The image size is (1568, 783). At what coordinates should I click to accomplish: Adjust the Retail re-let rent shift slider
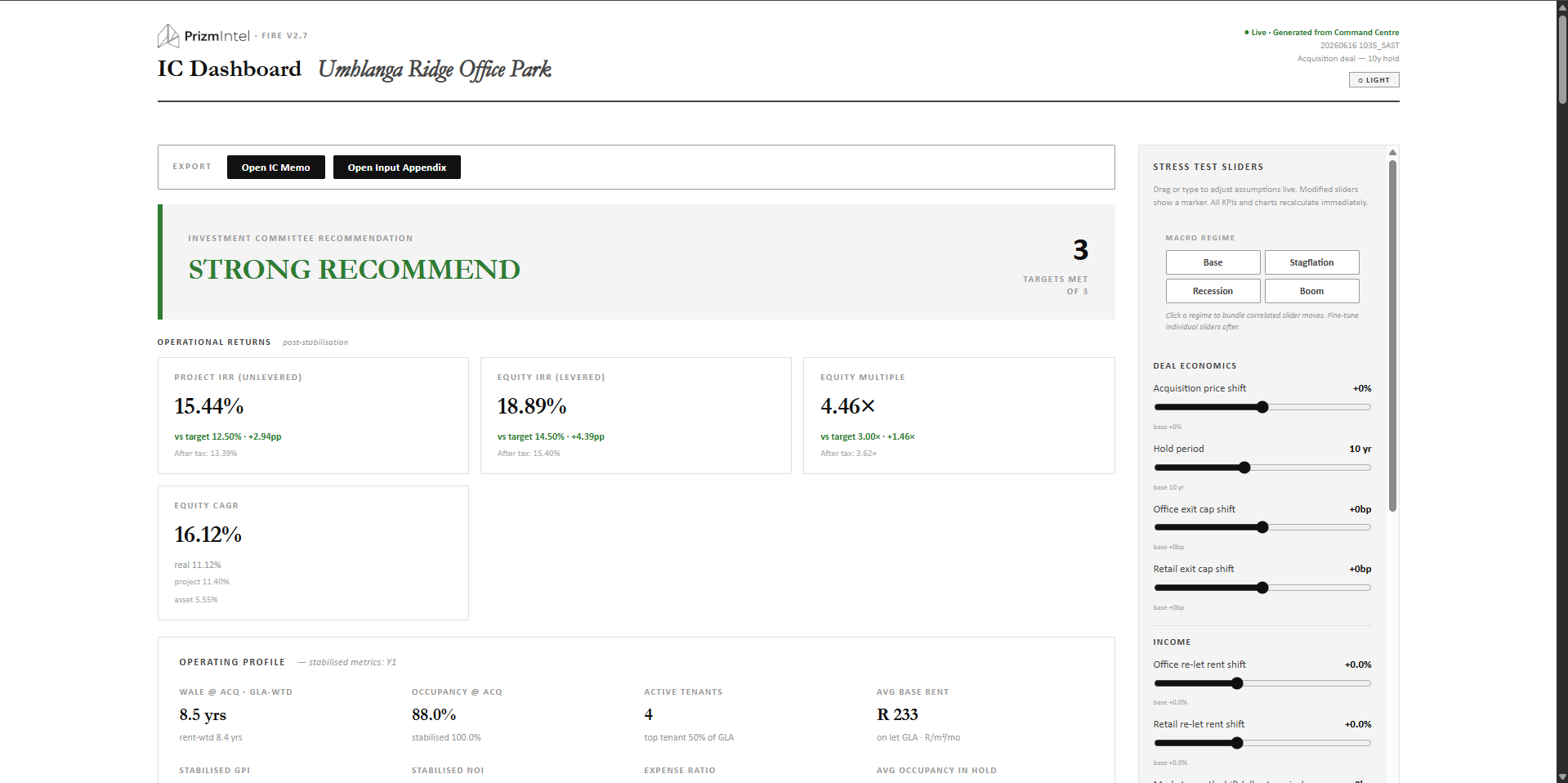[1262, 743]
